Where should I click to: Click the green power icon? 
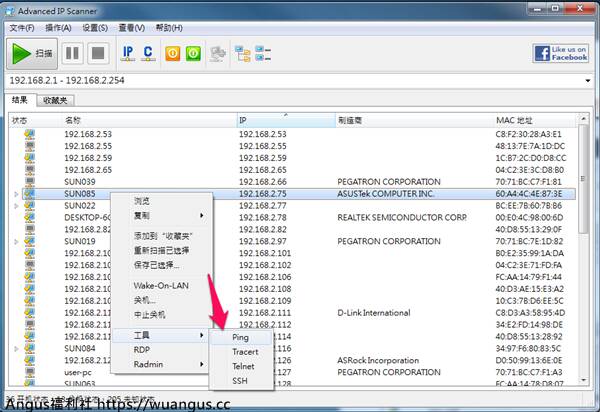pos(193,54)
